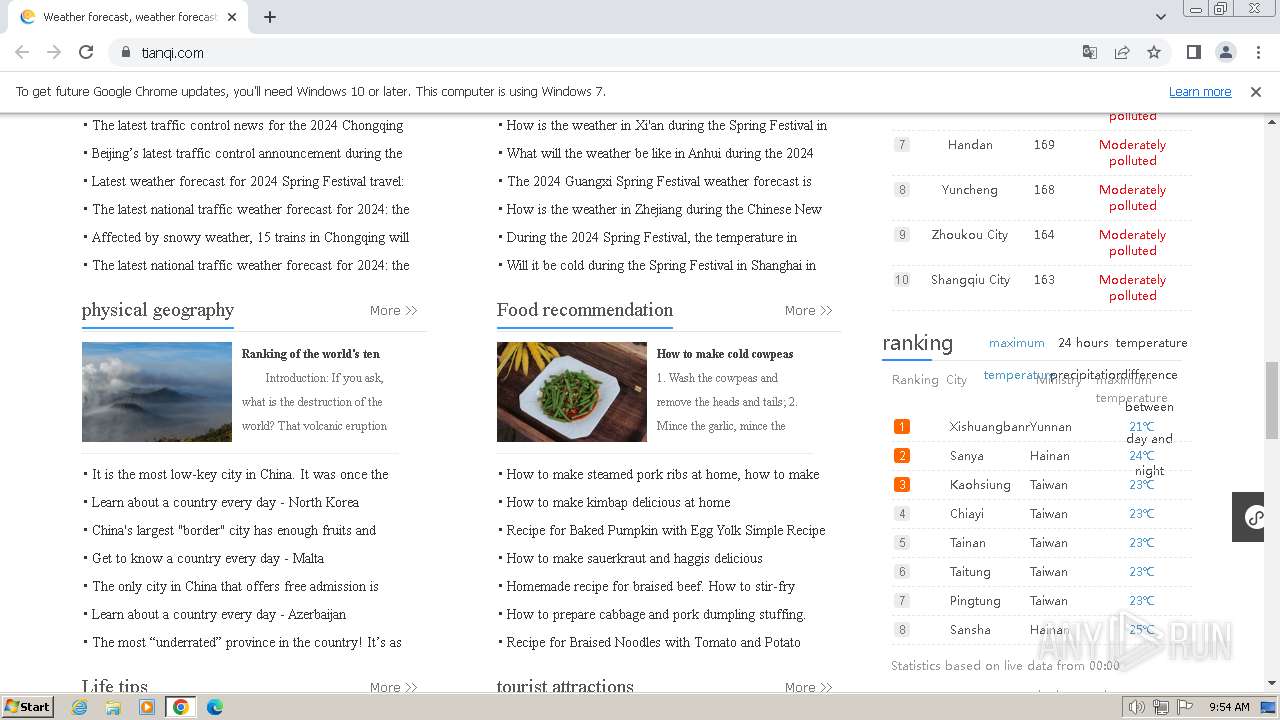Open volcano thumbnail image

pyautogui.click(x=157, y=392)
